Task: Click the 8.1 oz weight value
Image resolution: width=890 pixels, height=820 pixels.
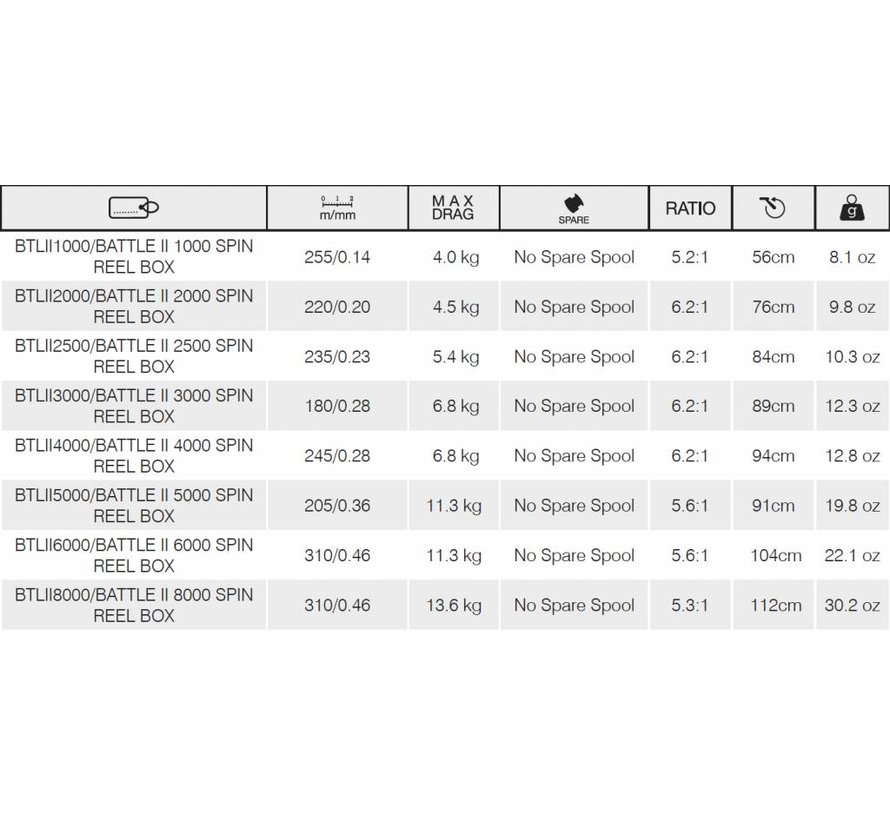Action: 852,257
